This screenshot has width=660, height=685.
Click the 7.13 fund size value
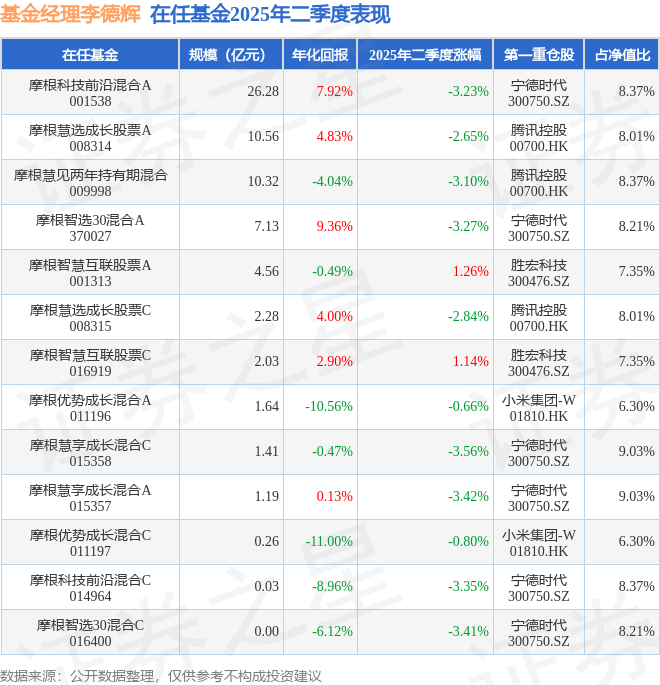click(266, 226)
